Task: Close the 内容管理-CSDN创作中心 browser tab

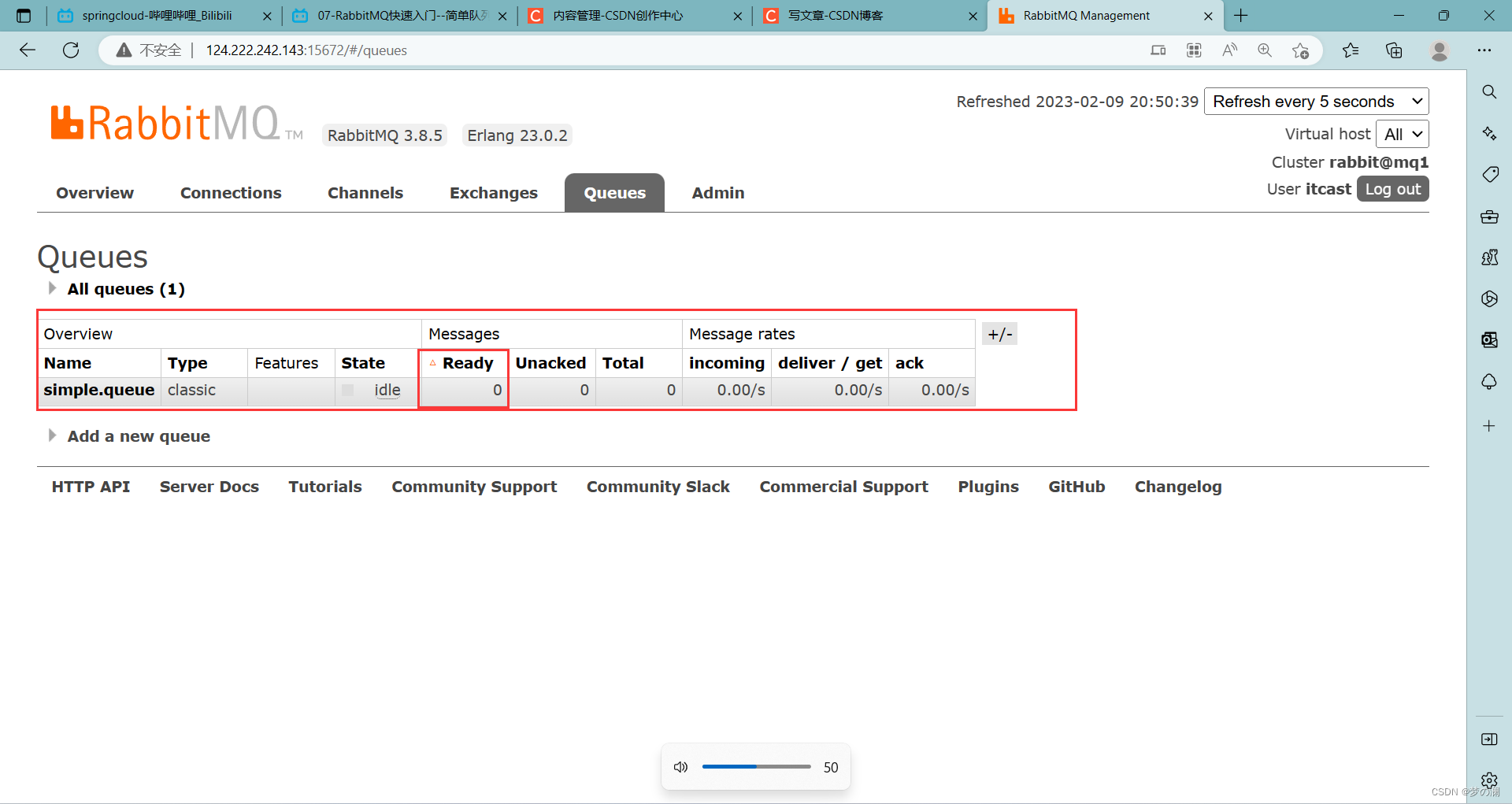Action: click(x=737, y=16)
